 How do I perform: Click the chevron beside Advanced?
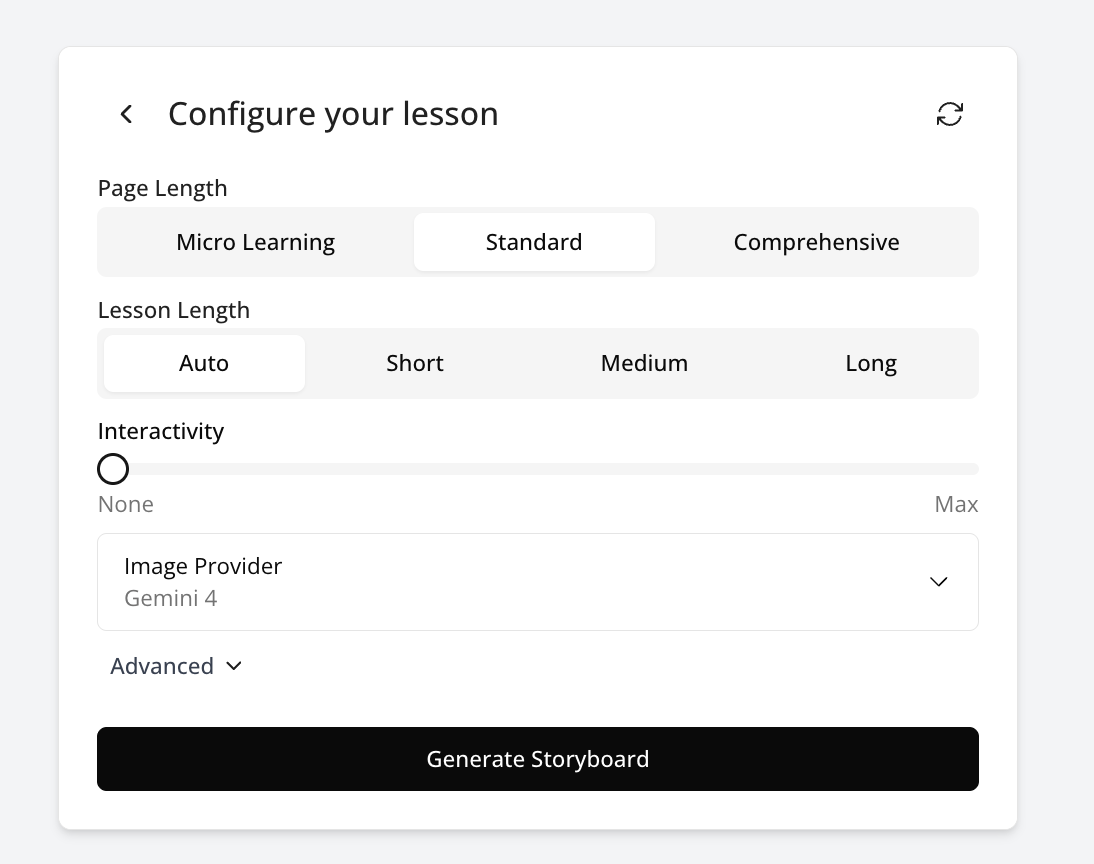tap(234, 666)
